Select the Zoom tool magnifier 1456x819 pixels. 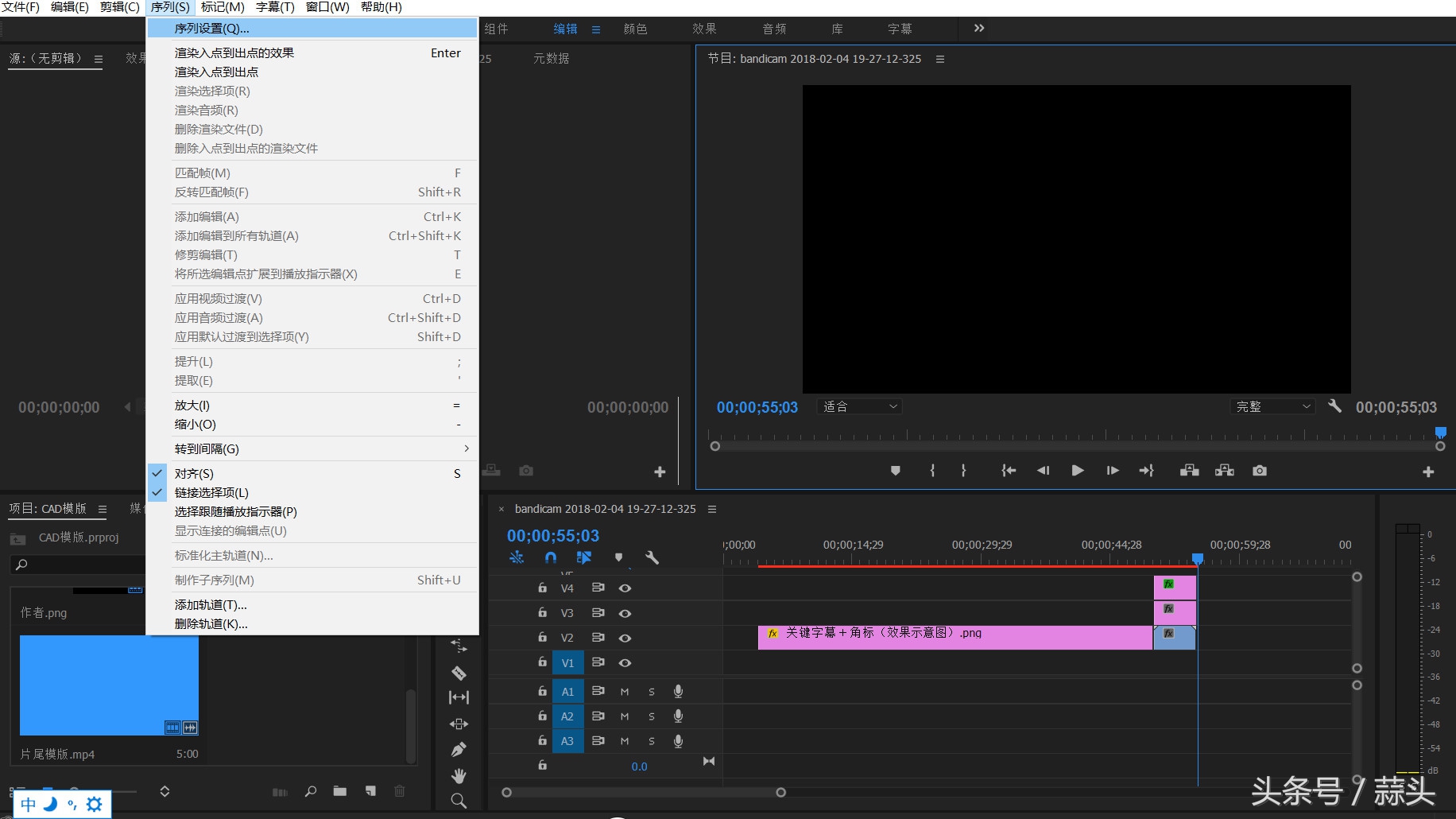coord(459,801)
